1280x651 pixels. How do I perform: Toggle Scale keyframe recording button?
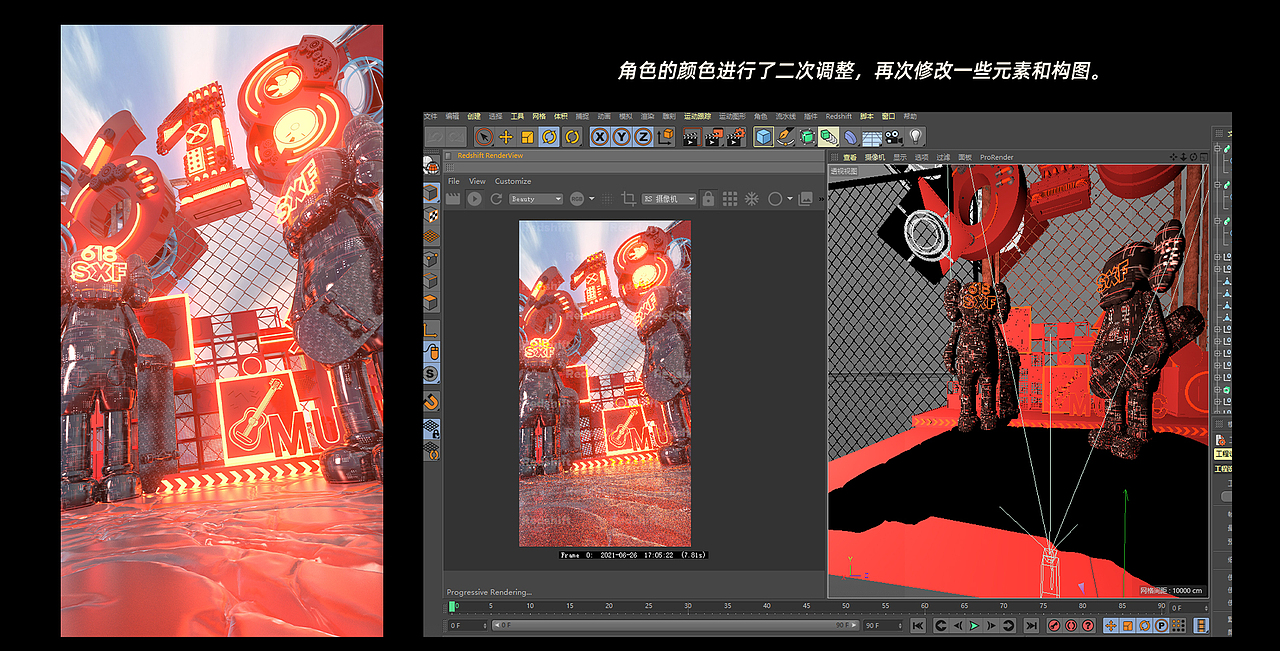tap(1127, 625)
